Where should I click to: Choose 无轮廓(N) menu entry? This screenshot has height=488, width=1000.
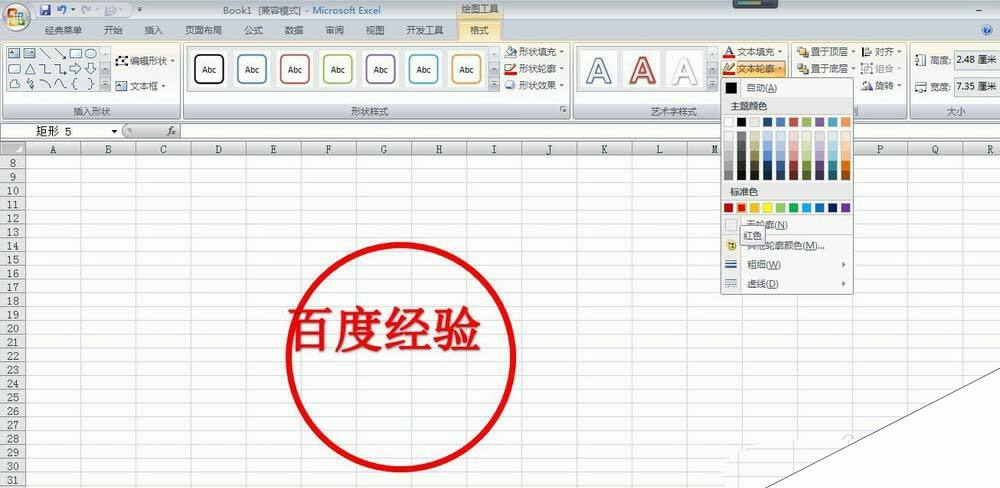[x=786, y=225]
